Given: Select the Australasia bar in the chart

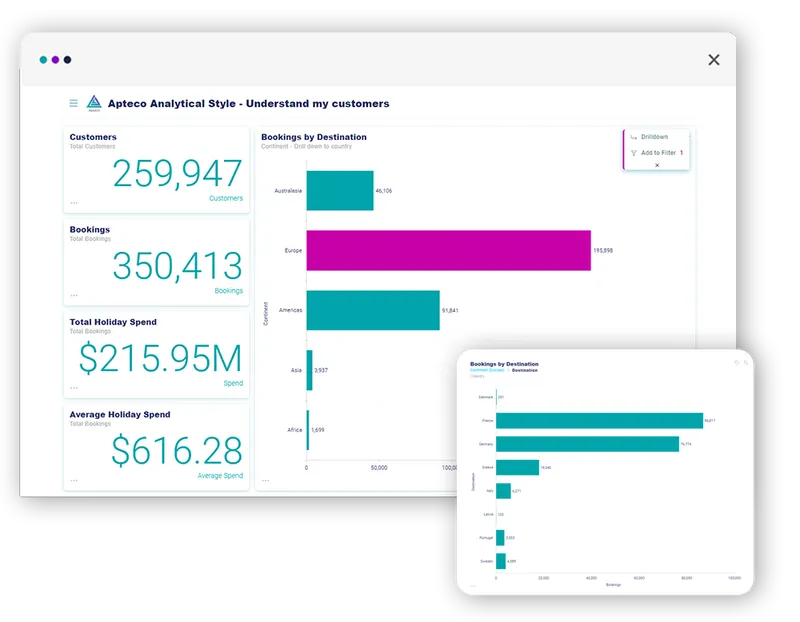Looking at the screenshot, I should [x=340, y=190].
